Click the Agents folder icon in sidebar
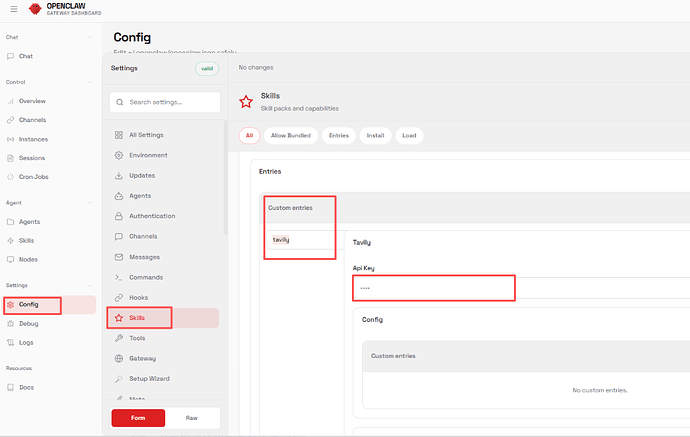This screenshot has height=437, width=690. [11, 222]
